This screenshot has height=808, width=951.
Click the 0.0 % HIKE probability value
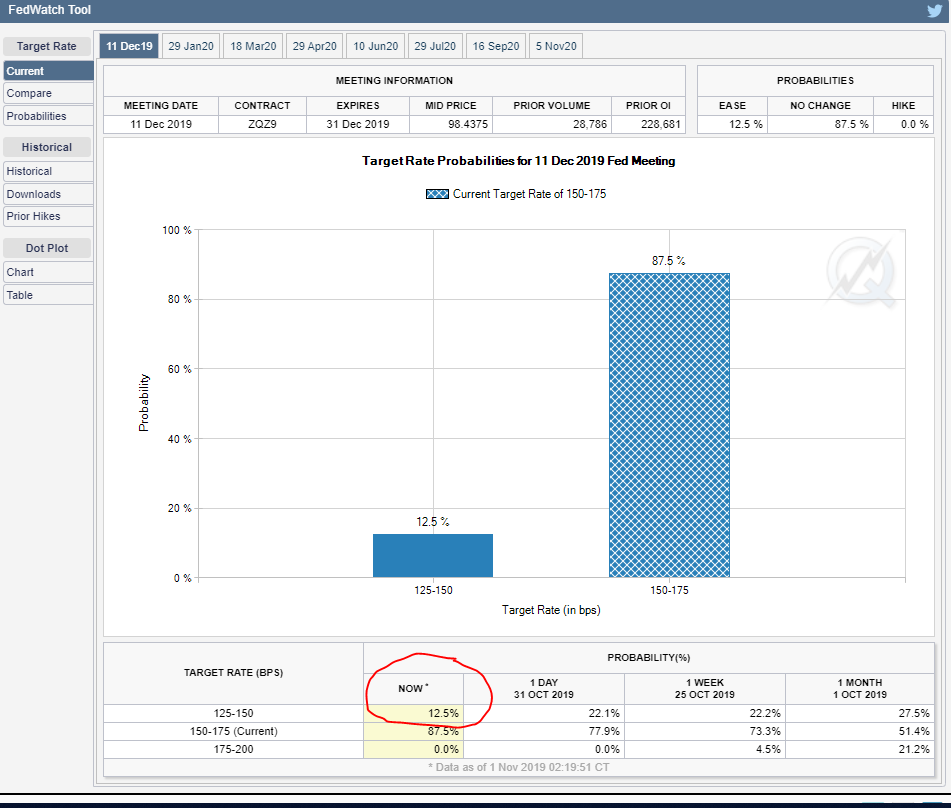coord(915,124)
